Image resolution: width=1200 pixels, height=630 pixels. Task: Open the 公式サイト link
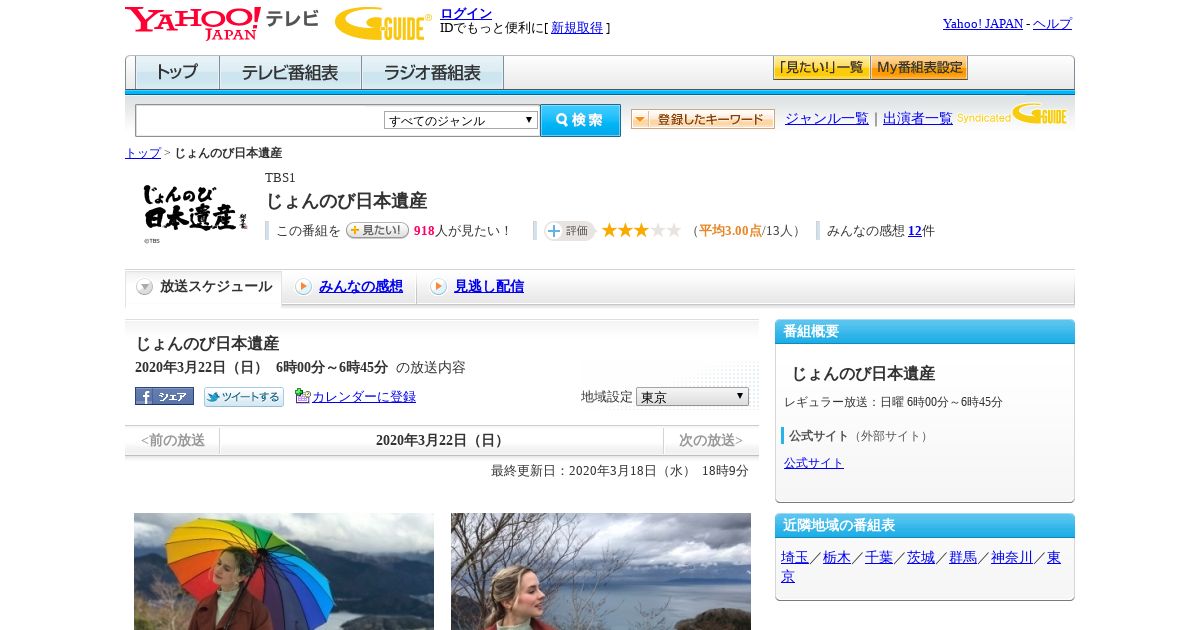pyautogui.click(x=814, y=463)
